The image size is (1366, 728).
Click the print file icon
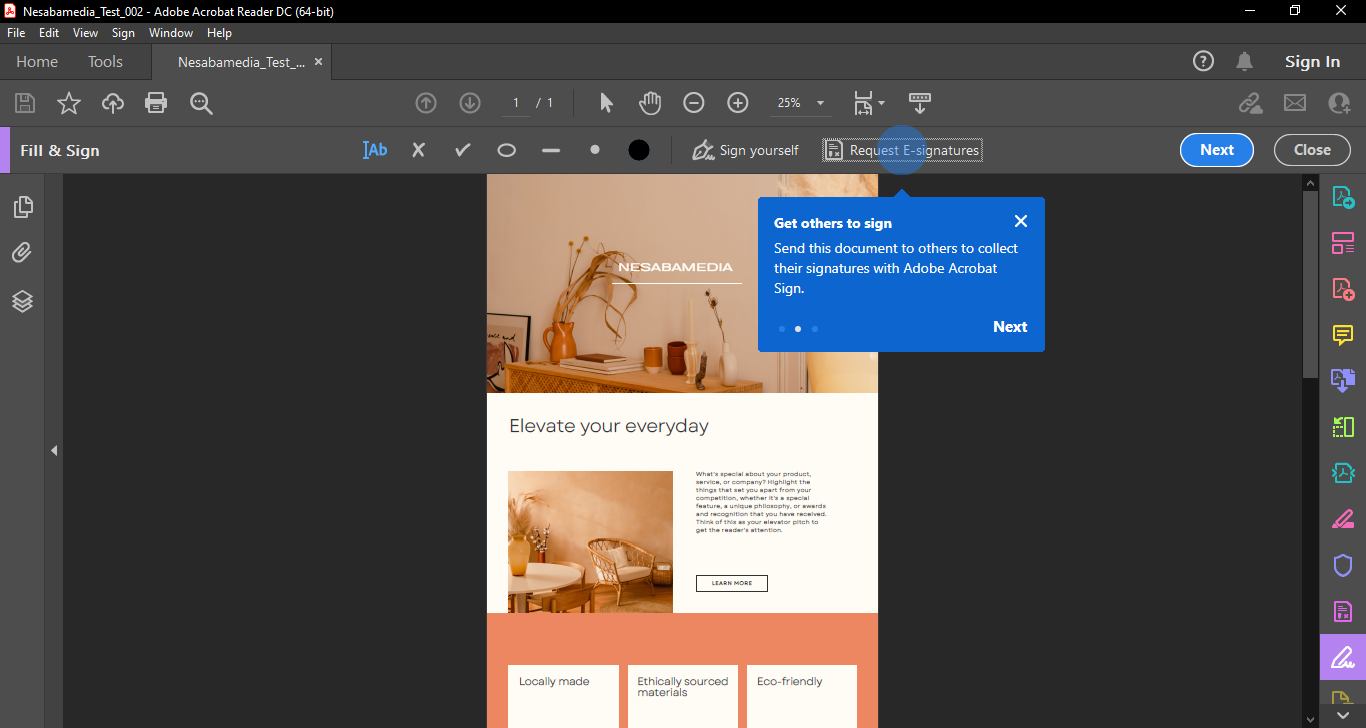click(155, 103)
